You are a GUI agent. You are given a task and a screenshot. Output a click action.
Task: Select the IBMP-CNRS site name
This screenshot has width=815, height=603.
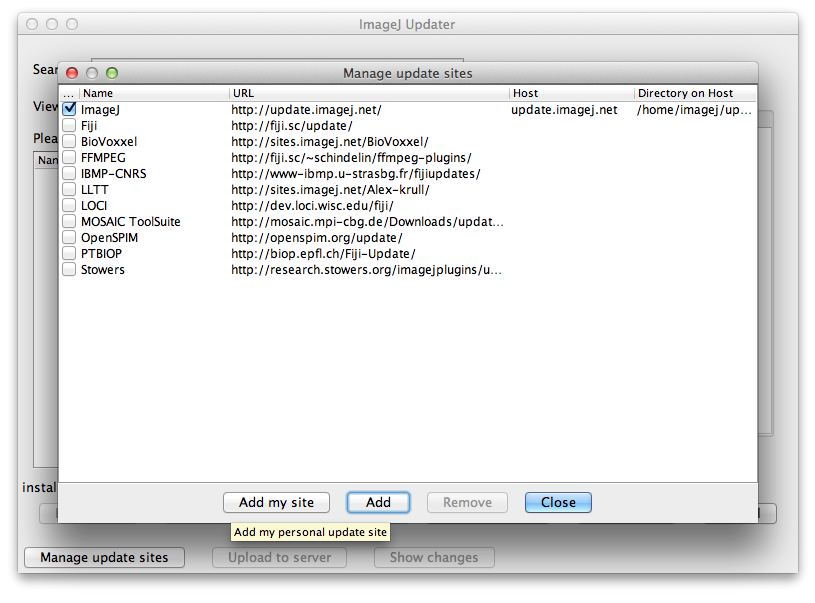[114, 174]
